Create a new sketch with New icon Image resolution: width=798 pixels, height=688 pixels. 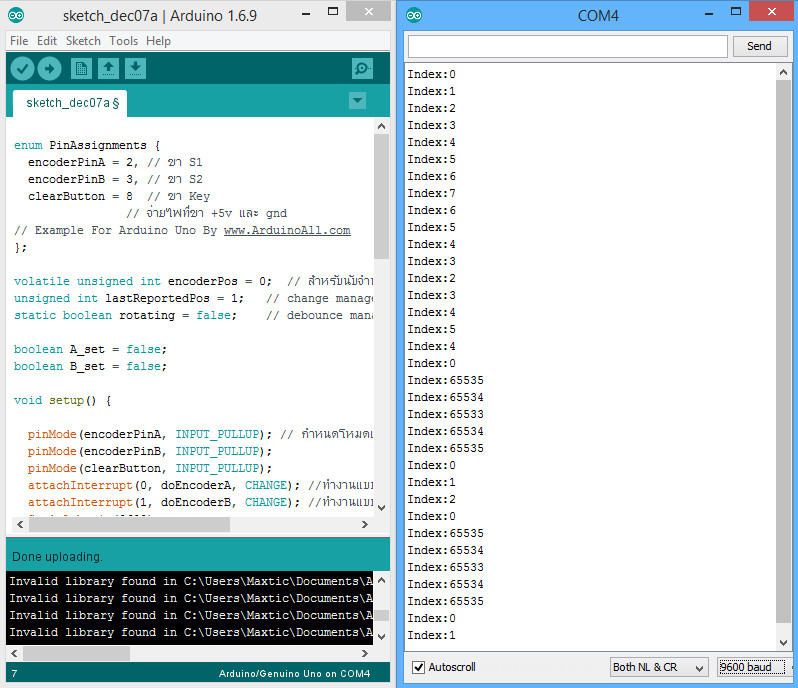pyautogui.click(x=81, y=69)
